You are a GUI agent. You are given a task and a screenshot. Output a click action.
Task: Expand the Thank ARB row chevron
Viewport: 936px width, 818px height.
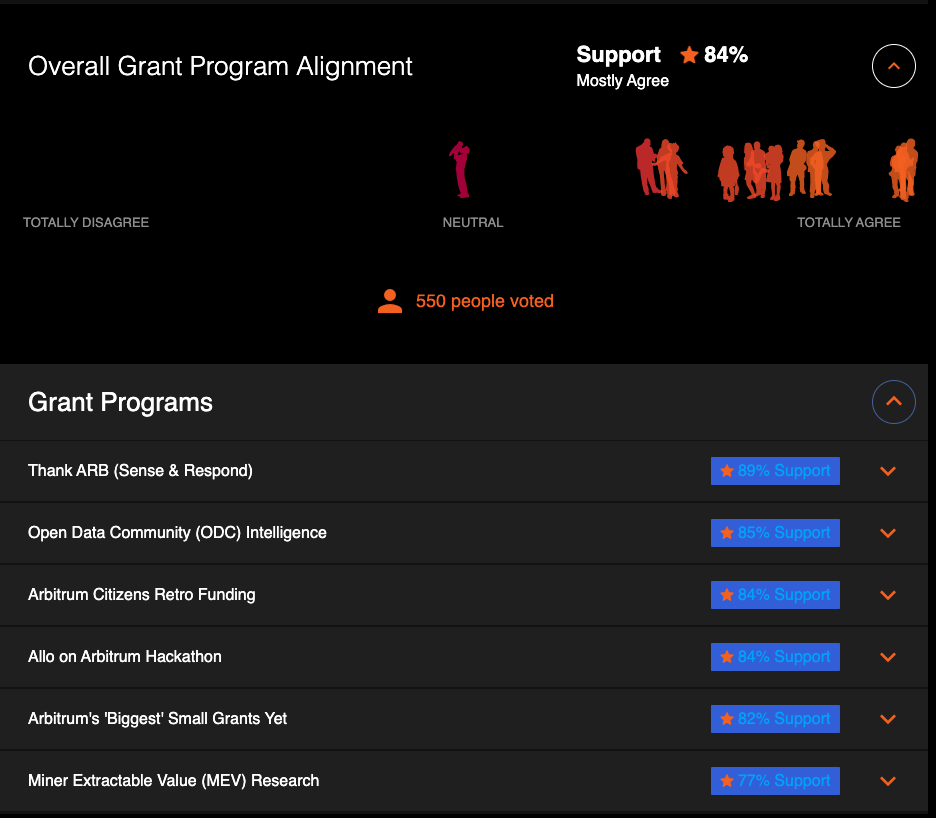pyautogui.click(x=888, y=471)
